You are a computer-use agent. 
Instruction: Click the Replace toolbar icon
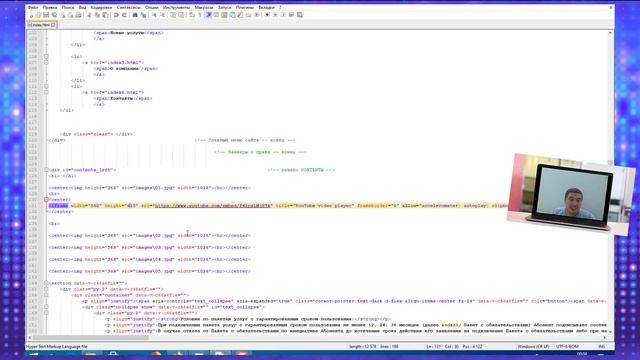[x=143, y=15]
